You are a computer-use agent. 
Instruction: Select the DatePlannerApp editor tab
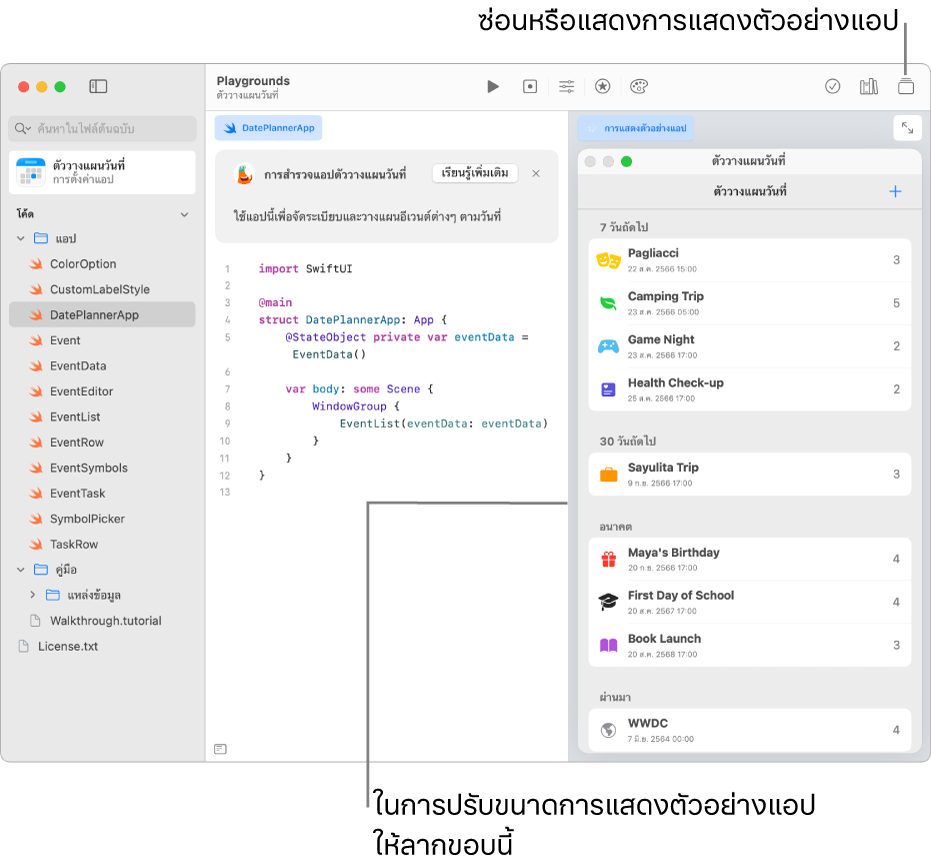click(268, 128)
